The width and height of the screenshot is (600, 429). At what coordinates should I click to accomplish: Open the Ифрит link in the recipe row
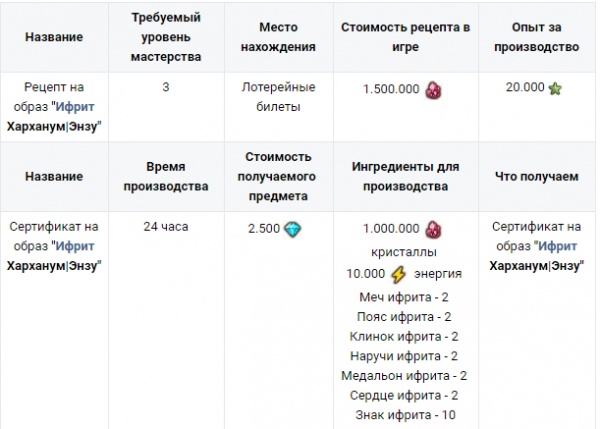75,107
